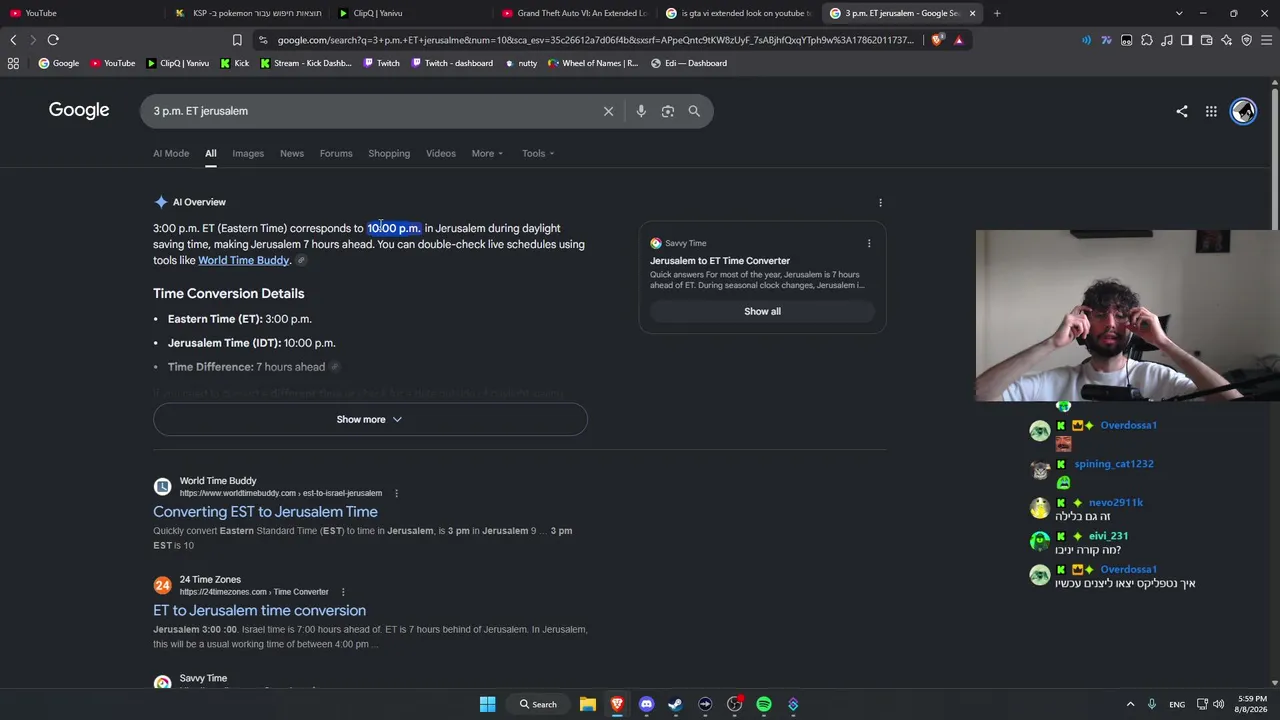Launch Discord from the taskbar
The image size is (1280, 720).
click(x=646, y=704)
